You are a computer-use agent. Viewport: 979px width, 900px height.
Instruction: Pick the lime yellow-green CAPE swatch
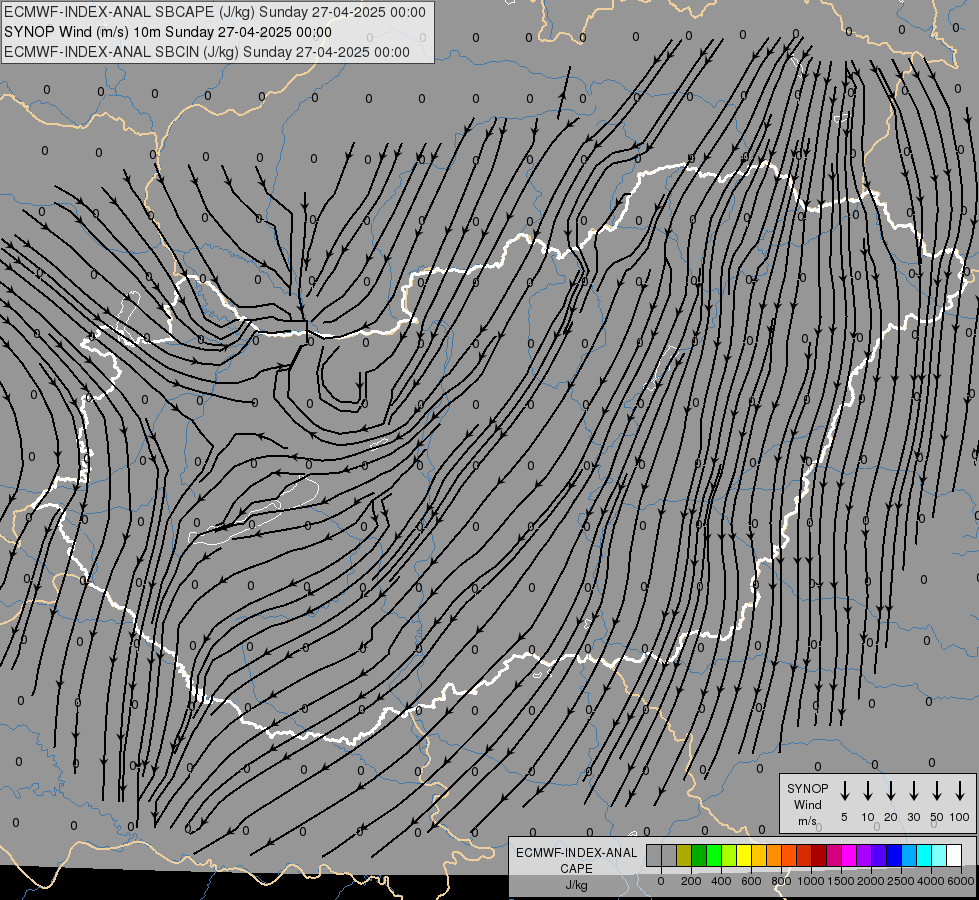pos(729,855)
